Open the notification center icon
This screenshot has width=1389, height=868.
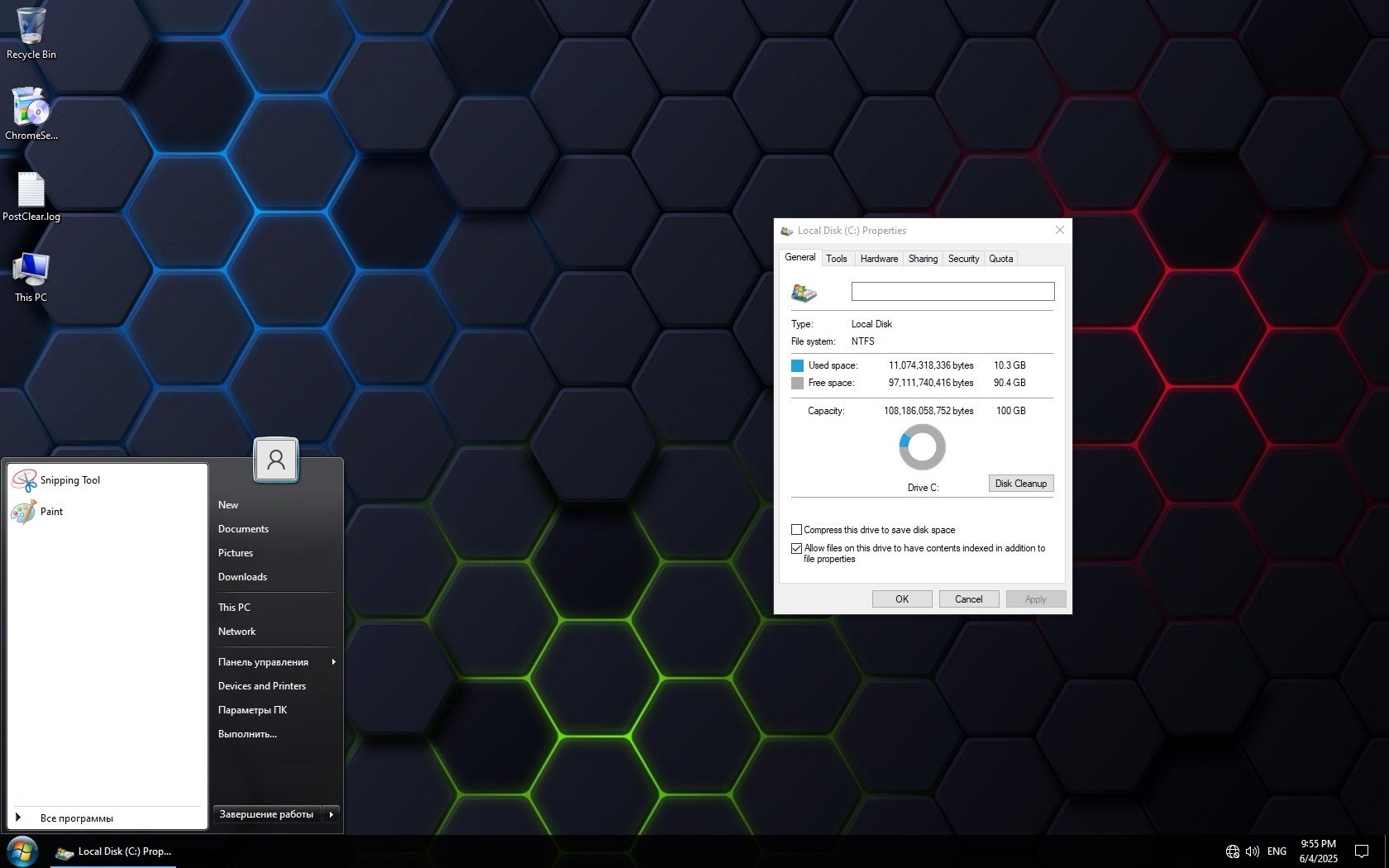pyautogui.click(x=1361, y=851)
